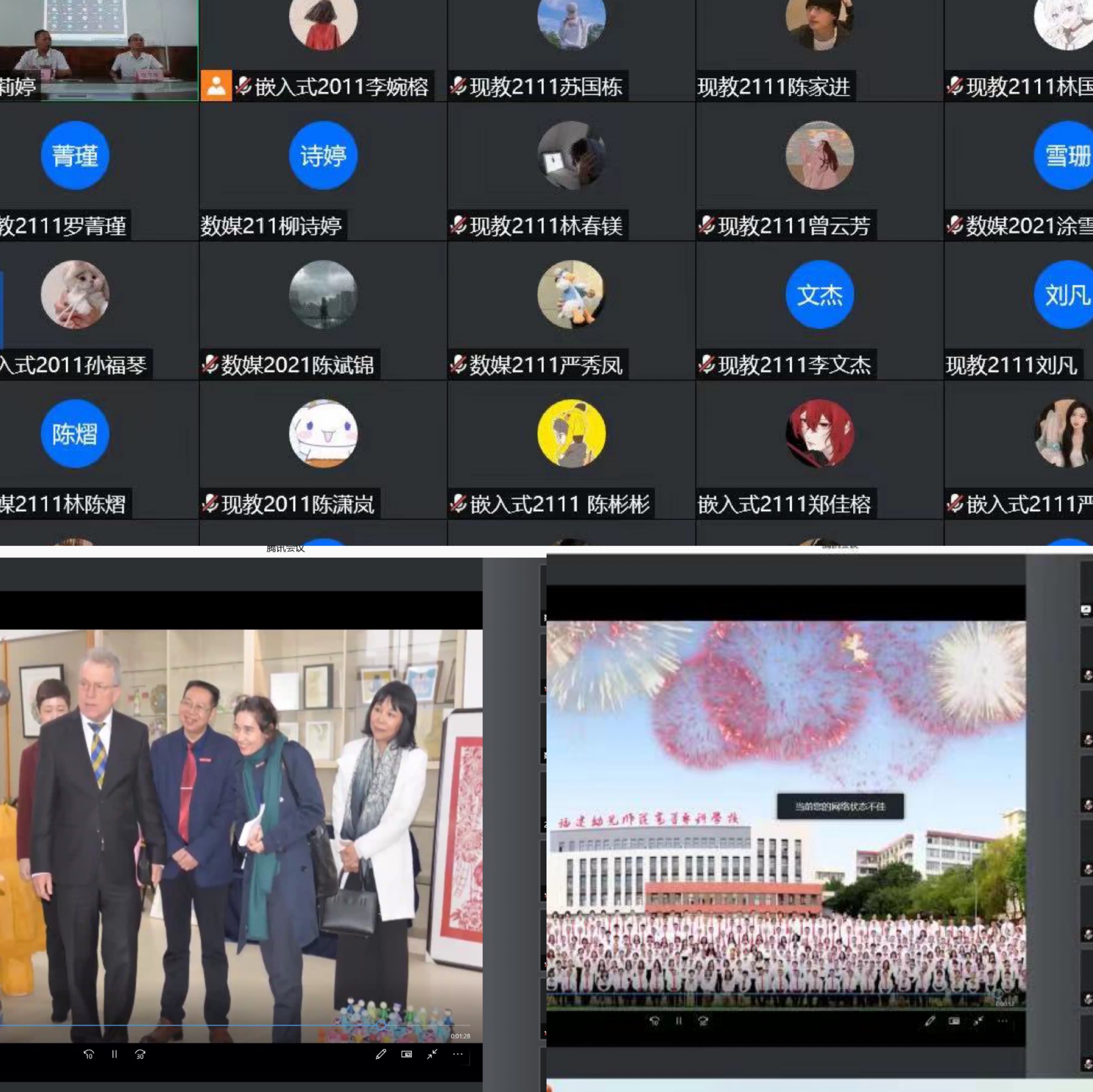Click pencil icon under the fireworks video
The height and width of the screenshot is (1092, 1093).
(x=930, y=1021)
